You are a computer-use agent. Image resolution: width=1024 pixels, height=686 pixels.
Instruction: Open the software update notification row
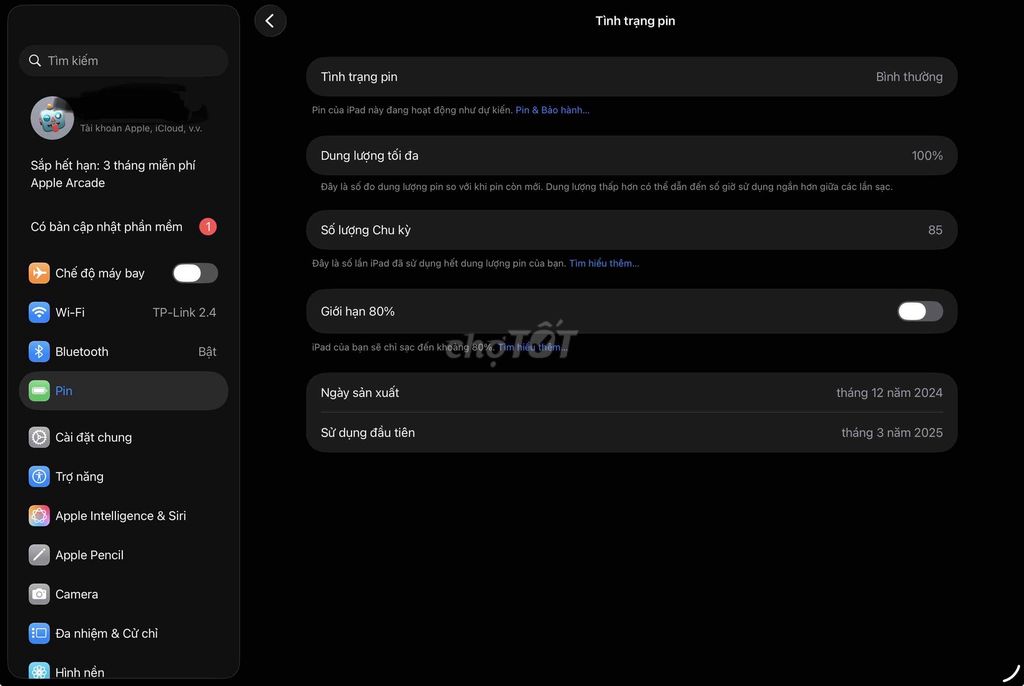click(123, 227)
